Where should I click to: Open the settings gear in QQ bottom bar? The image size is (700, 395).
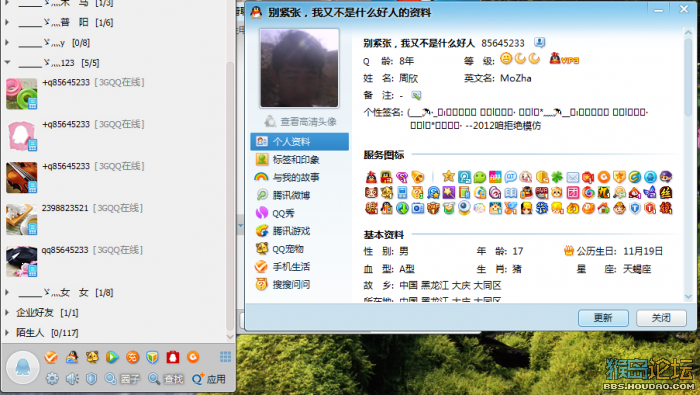[x=52, y=378]
